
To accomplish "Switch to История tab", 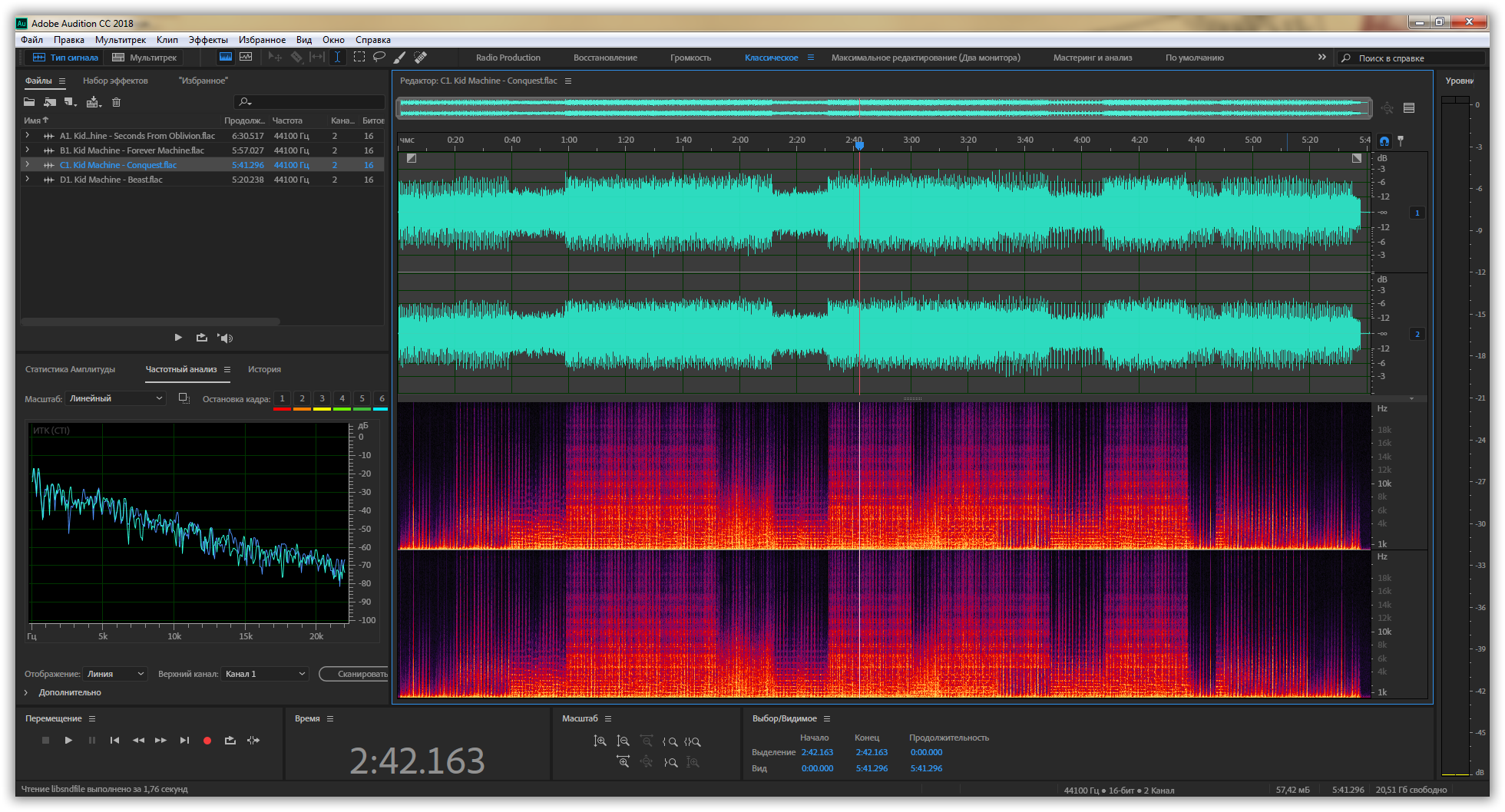I will (264, 369).
